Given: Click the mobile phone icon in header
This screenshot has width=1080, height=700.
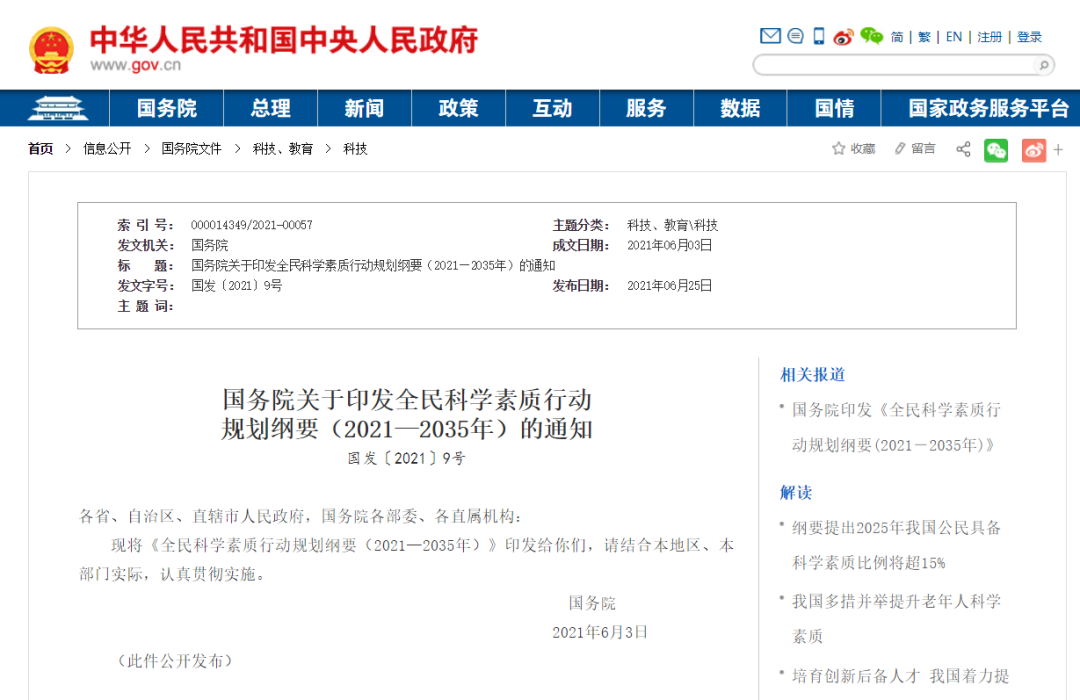Looking at the screenshot, I should 818,36.
